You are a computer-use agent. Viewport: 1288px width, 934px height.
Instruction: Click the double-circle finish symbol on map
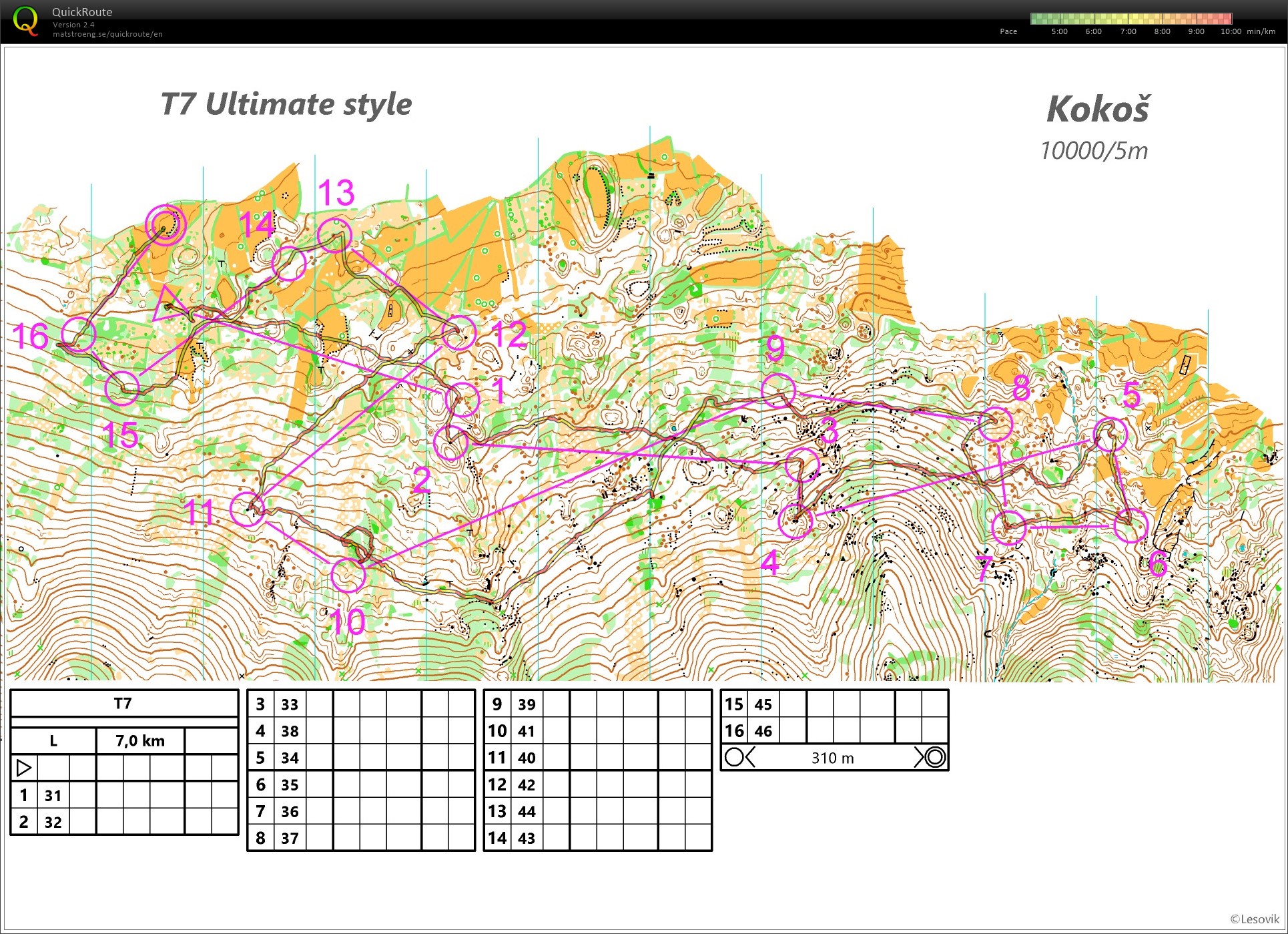164,224
